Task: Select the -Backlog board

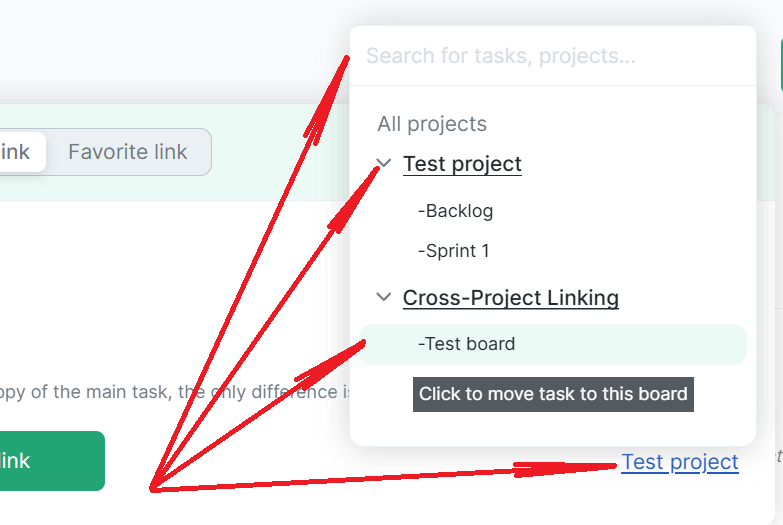Action: tap(456, 211)
